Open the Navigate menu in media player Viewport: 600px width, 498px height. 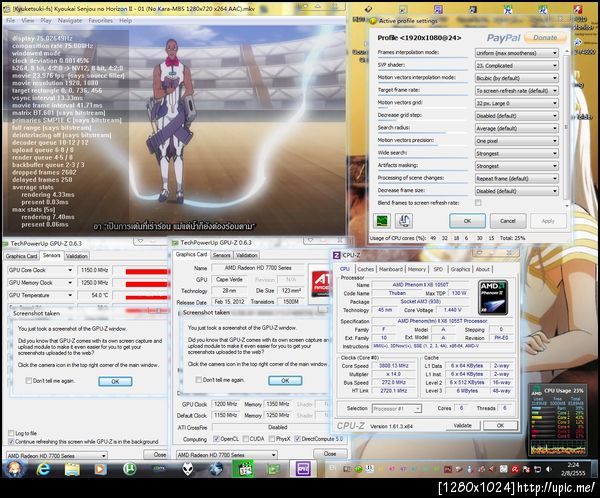pos(70,20)
